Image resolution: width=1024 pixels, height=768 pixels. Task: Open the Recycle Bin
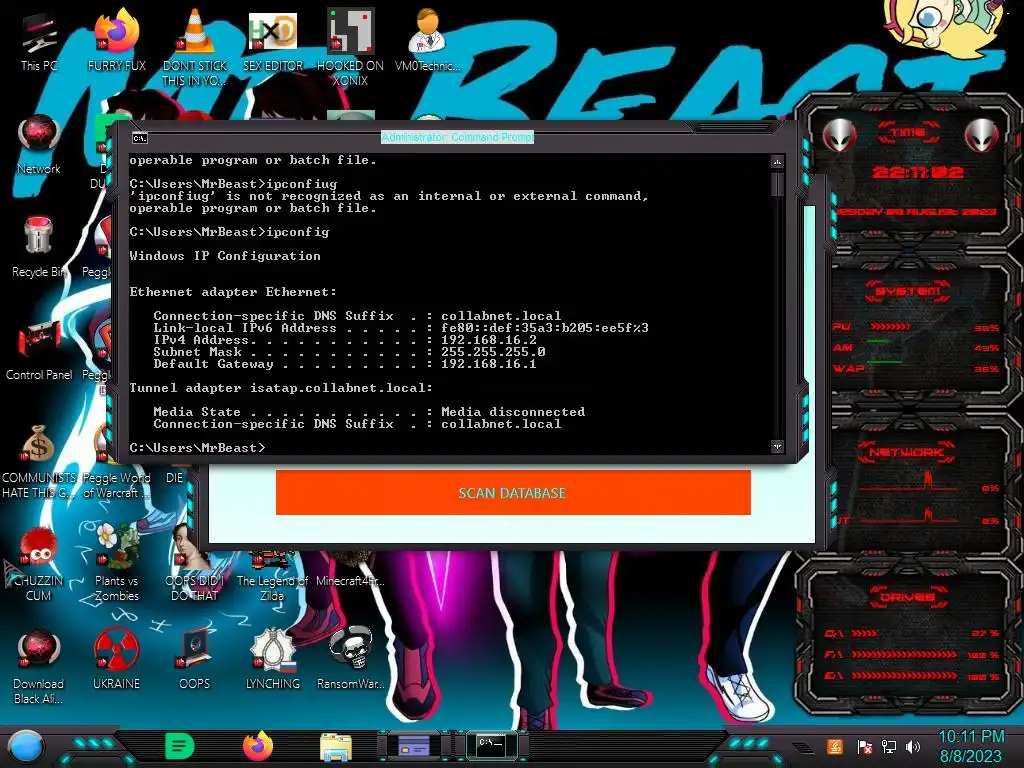pyautogui.click(x=39, y=248)
